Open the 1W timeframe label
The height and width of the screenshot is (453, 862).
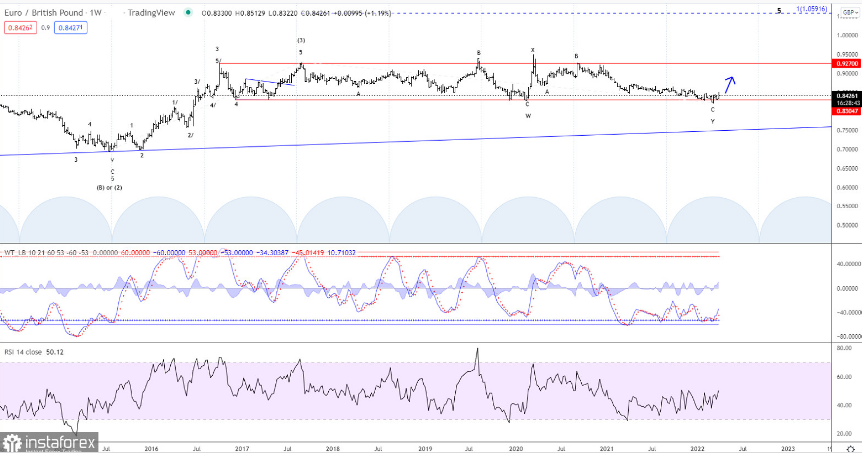coord(96,13)
